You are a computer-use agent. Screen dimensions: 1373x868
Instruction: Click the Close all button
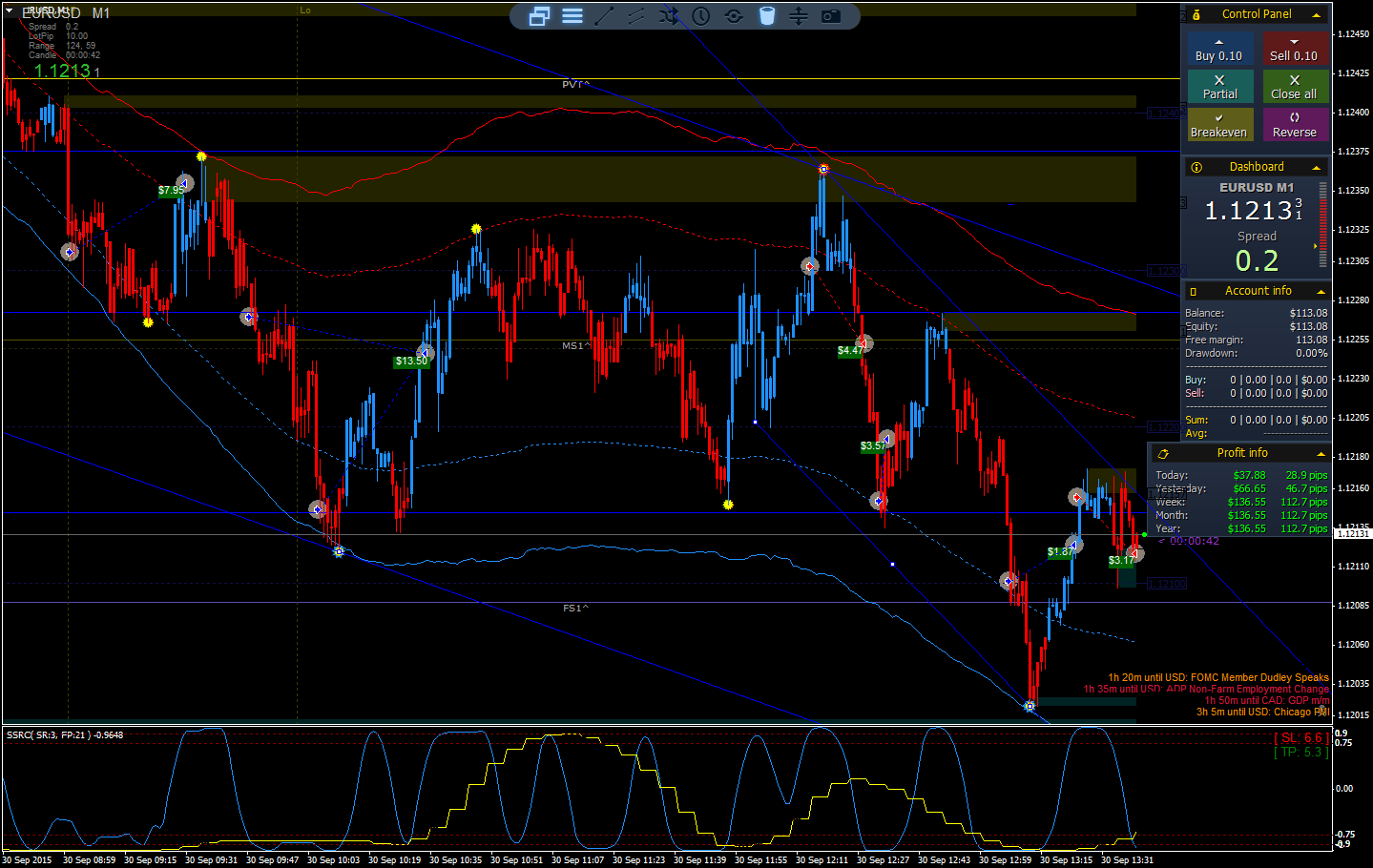click(x=1294, y=87)
